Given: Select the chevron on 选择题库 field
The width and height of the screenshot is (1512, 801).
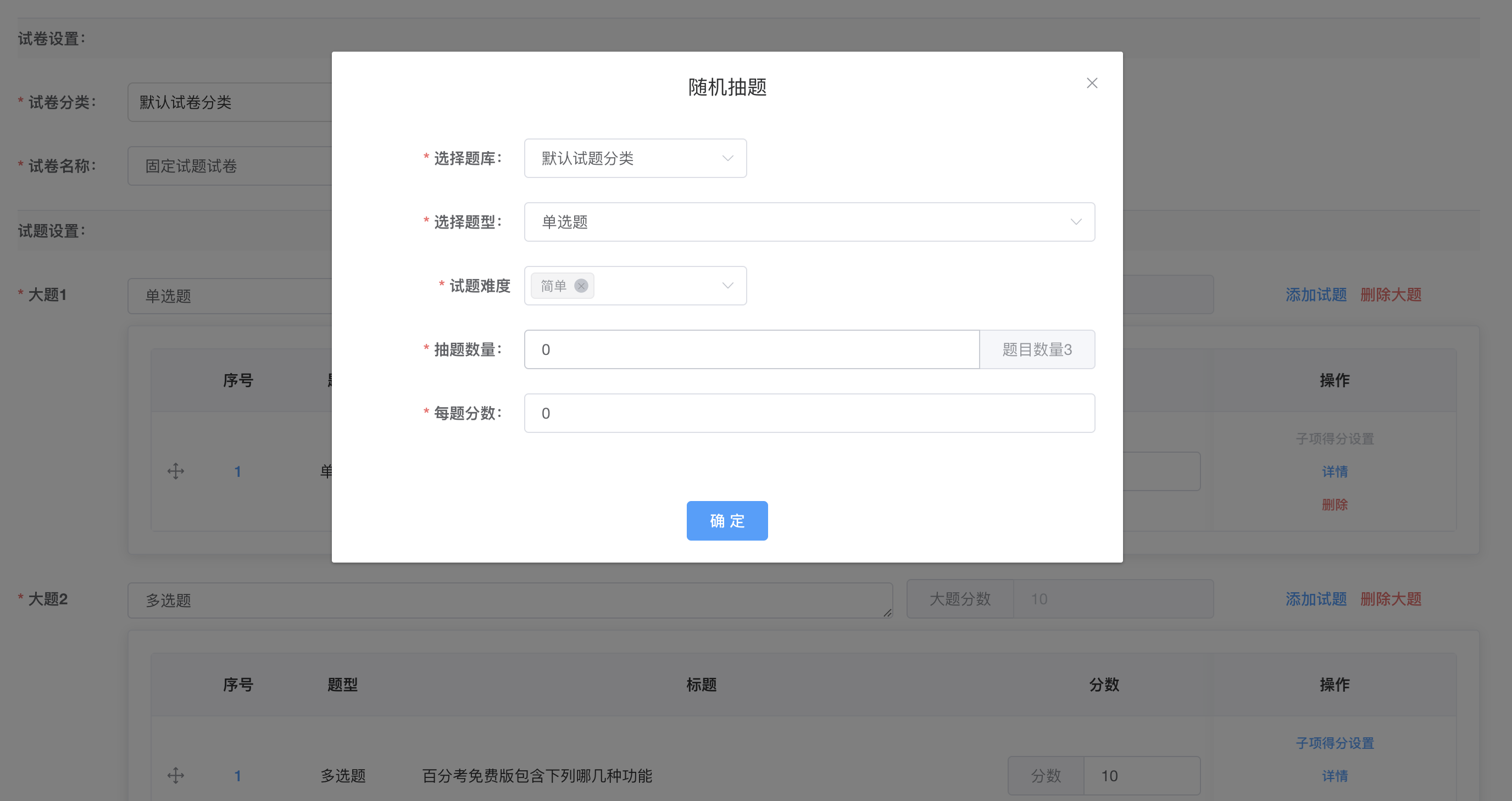Looking at the screenshot, I should pos(727,158).
